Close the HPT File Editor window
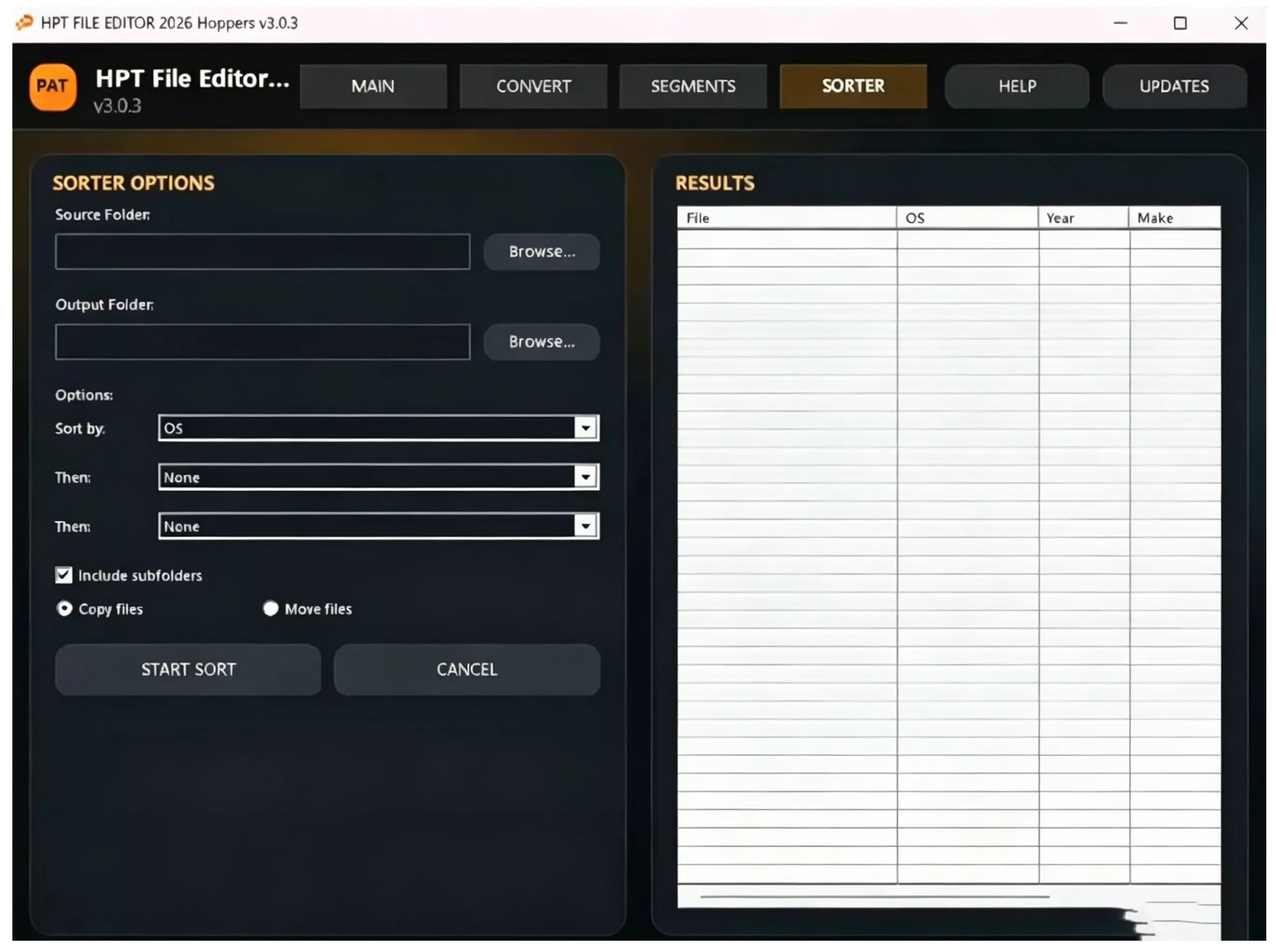 point(1240,23)
